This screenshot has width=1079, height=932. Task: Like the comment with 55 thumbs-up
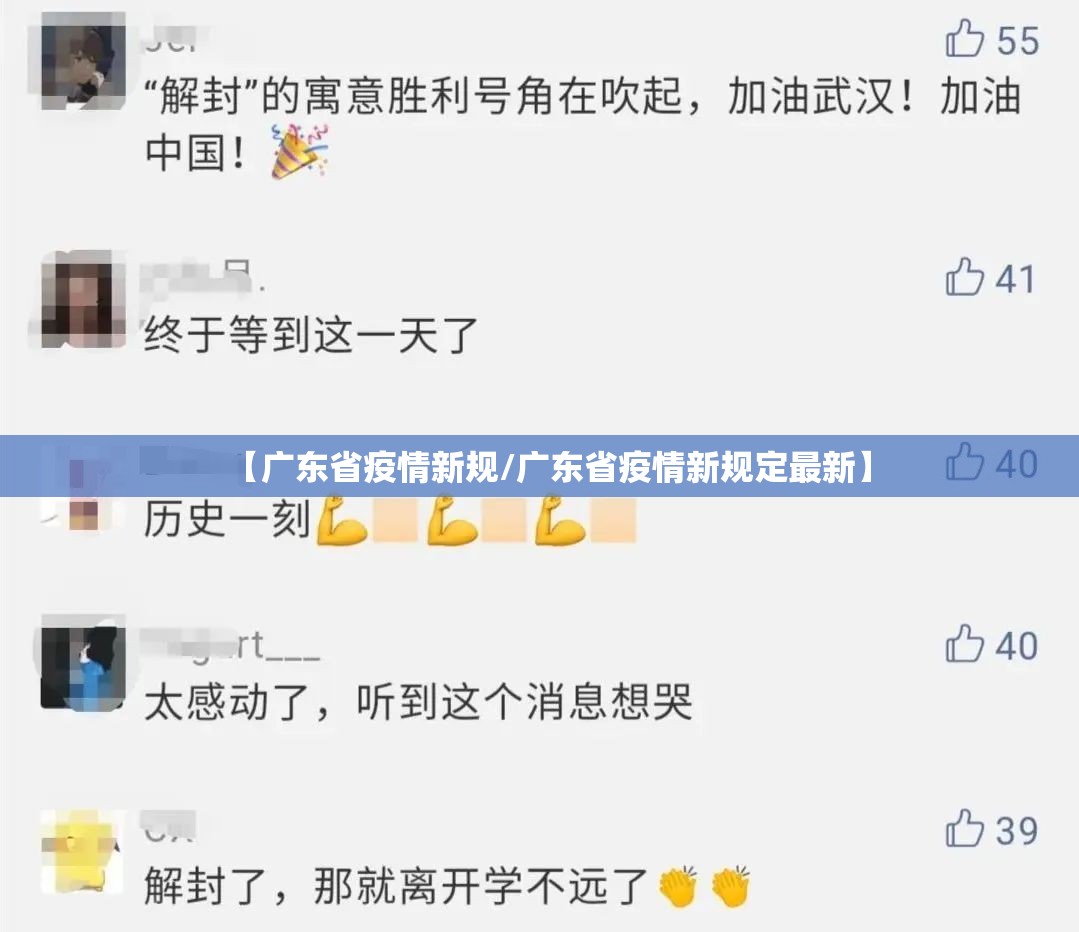click(965, 39)
